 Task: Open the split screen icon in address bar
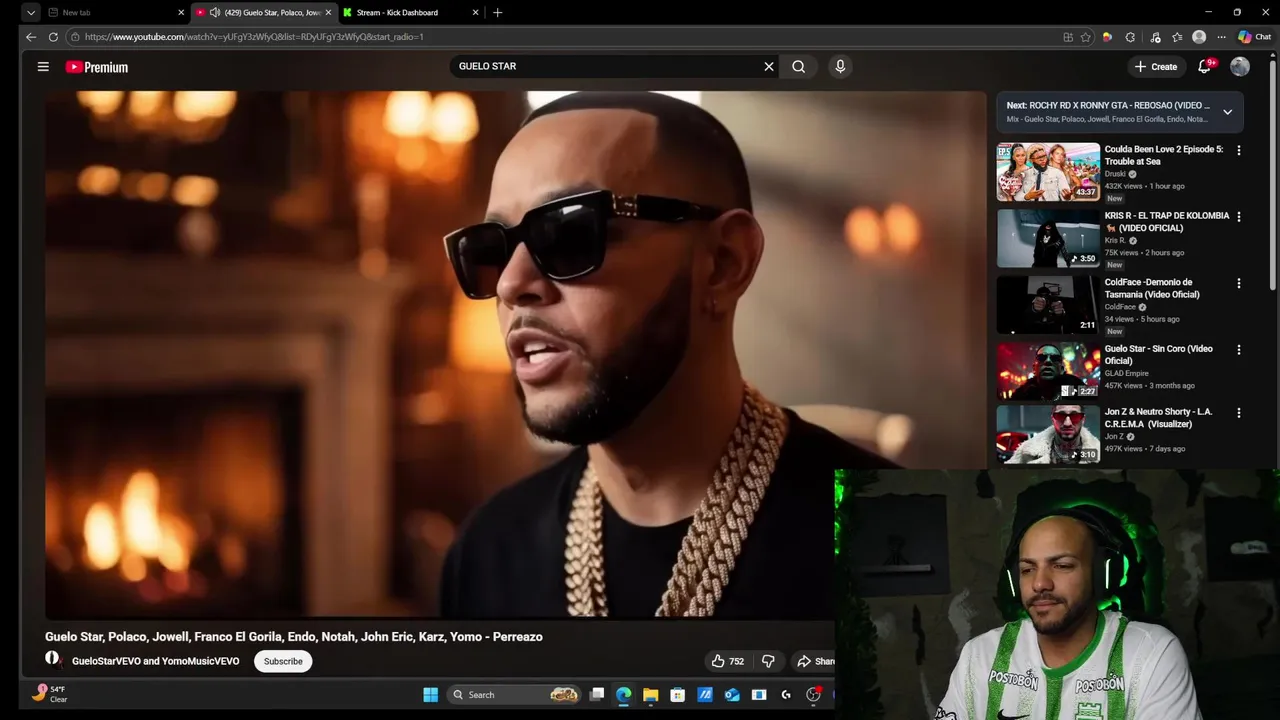click(x=1068, y=37)
